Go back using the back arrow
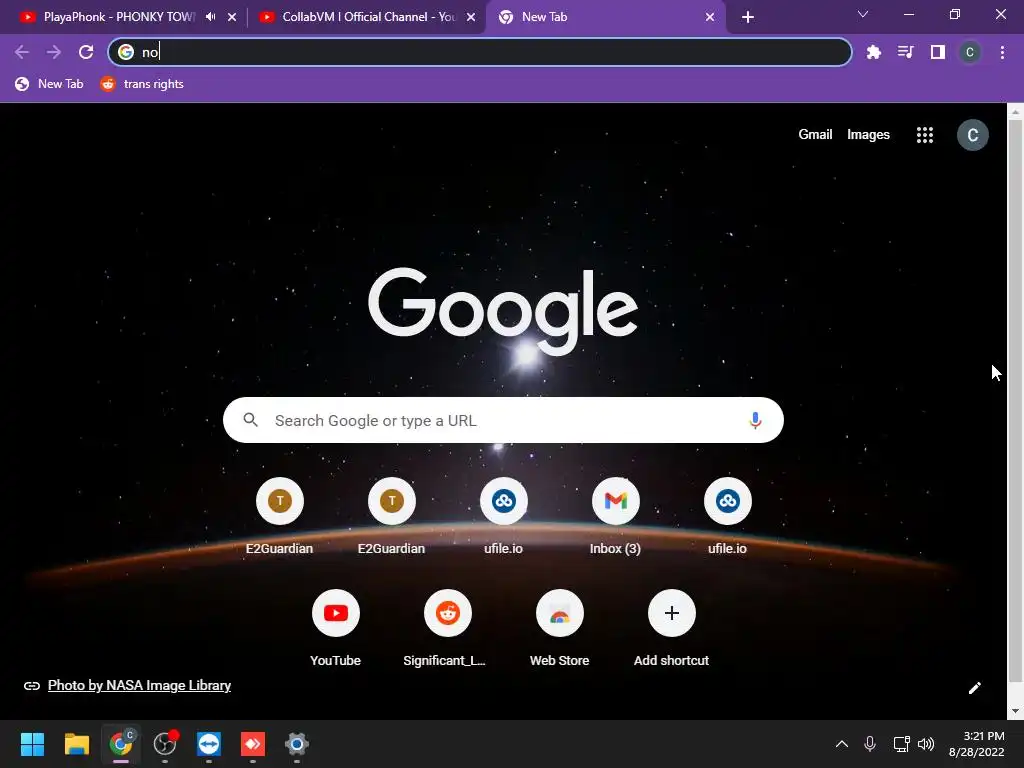 pyautogui.click(x=22, y=52)
